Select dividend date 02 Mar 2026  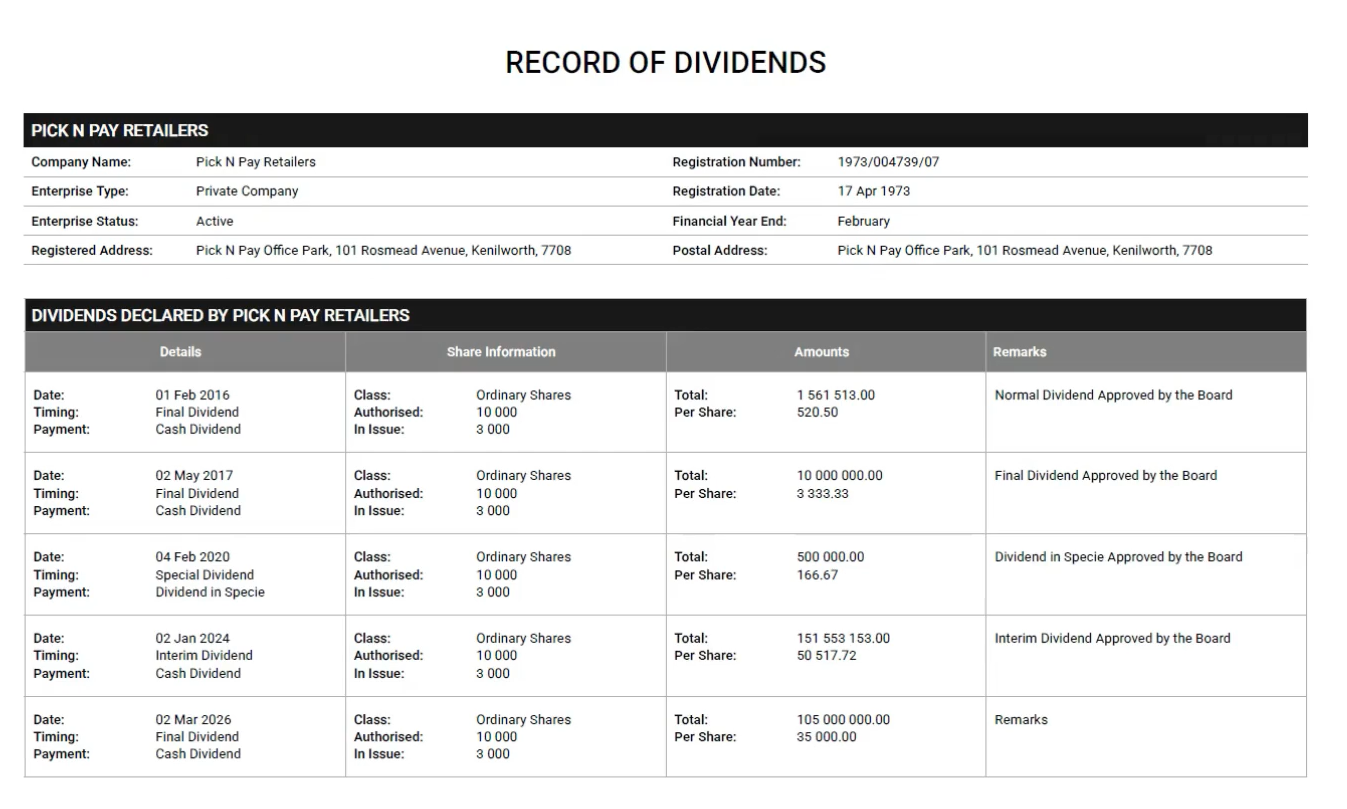193,719
